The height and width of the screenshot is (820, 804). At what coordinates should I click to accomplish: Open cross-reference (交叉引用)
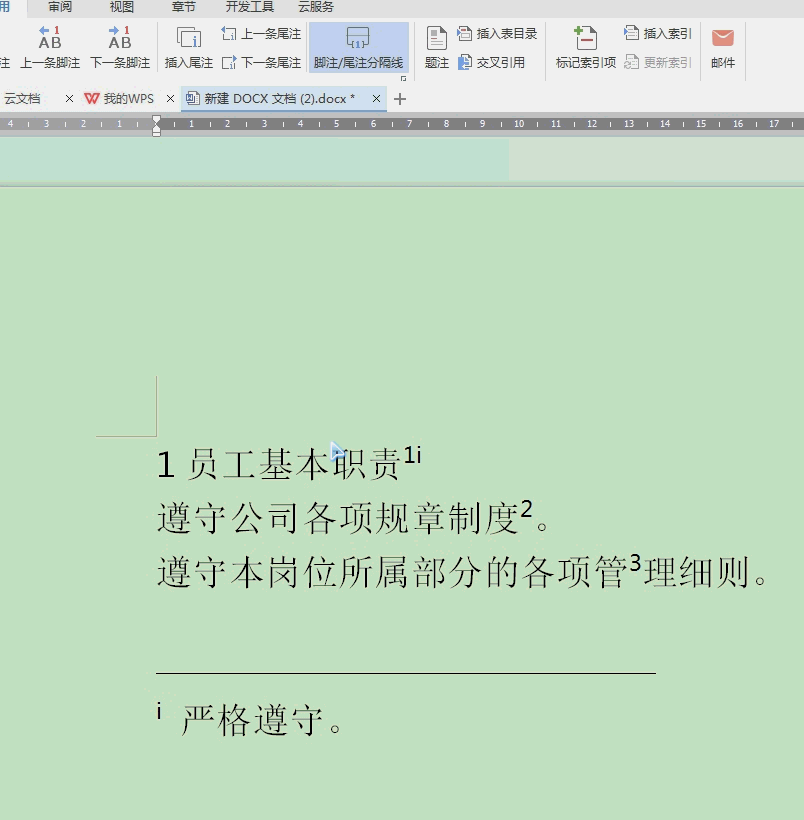tap(491, 63)
